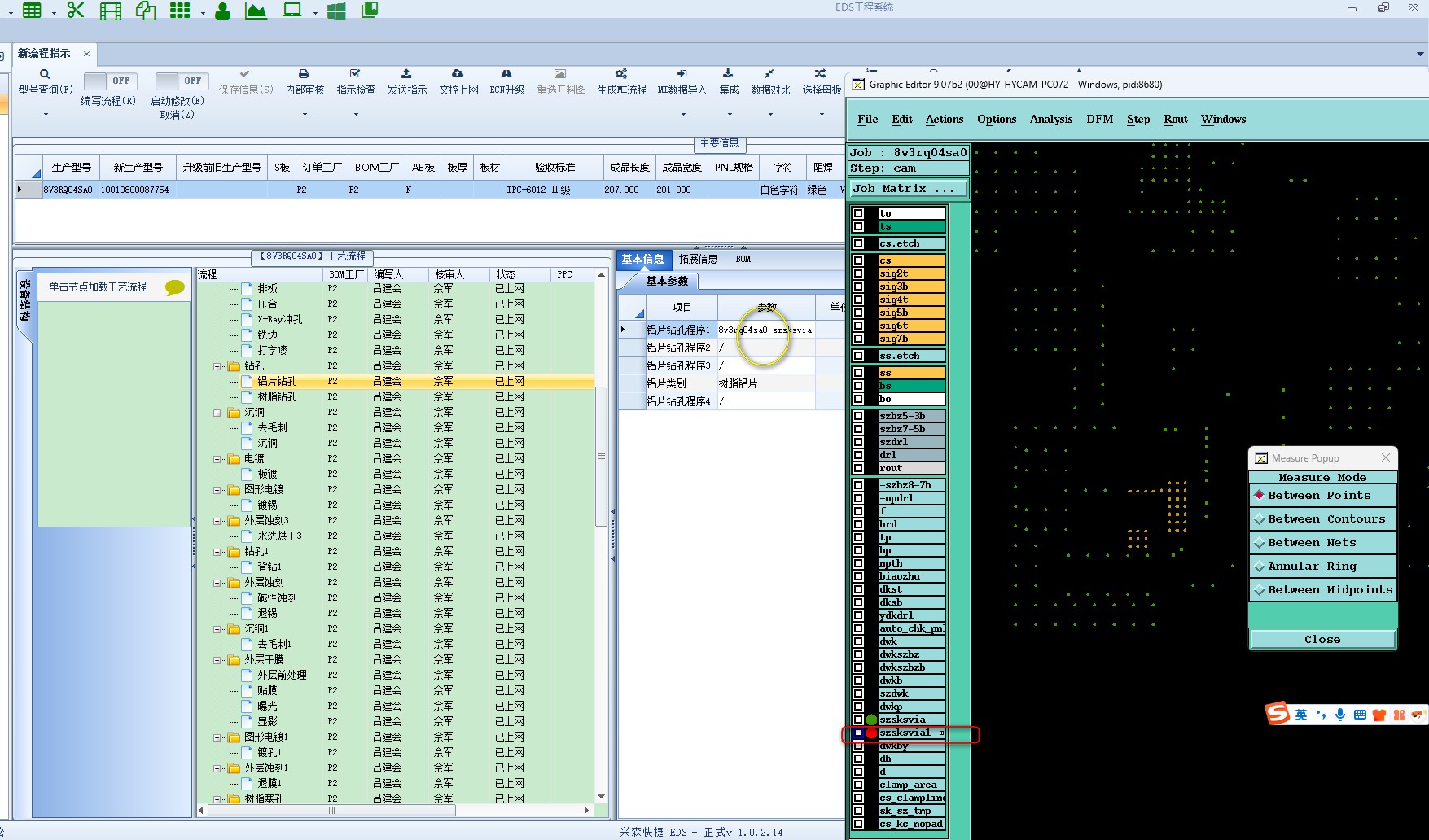Click the Close button in Measure Popup
1429x840 pixels.
[1322, 639]
